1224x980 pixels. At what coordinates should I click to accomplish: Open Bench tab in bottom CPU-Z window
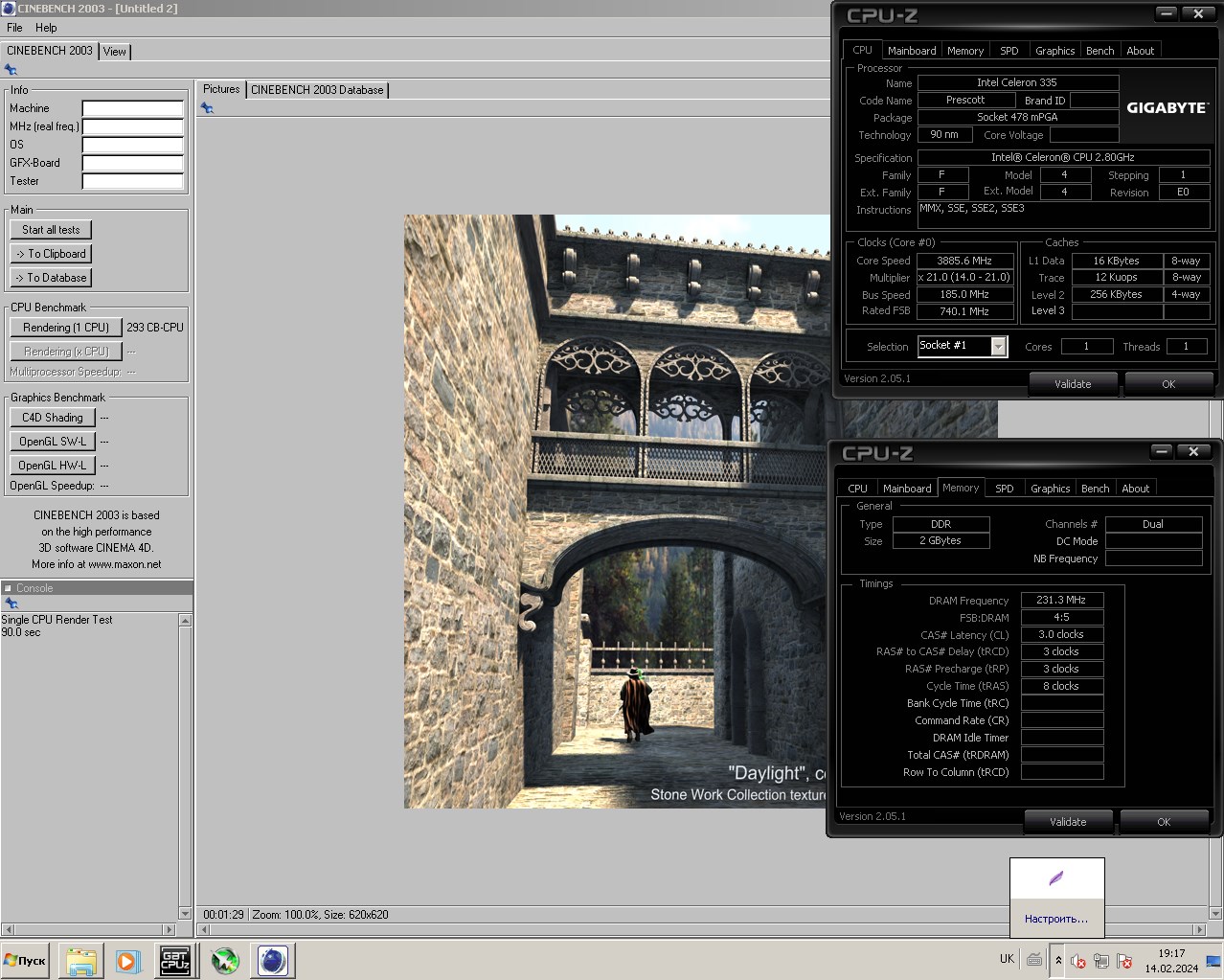pyautogui.click(x=1096, y=489)
